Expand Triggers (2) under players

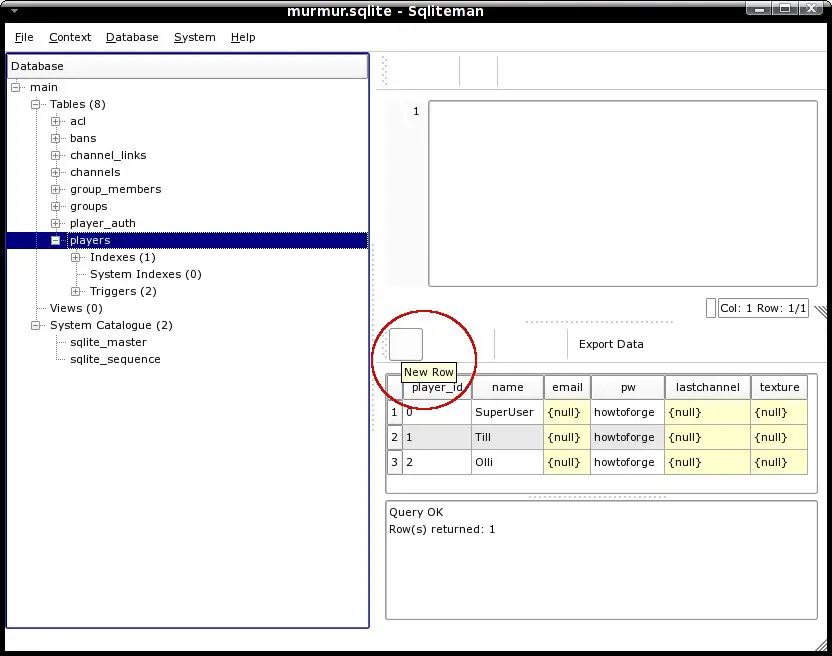pos(76,291)
